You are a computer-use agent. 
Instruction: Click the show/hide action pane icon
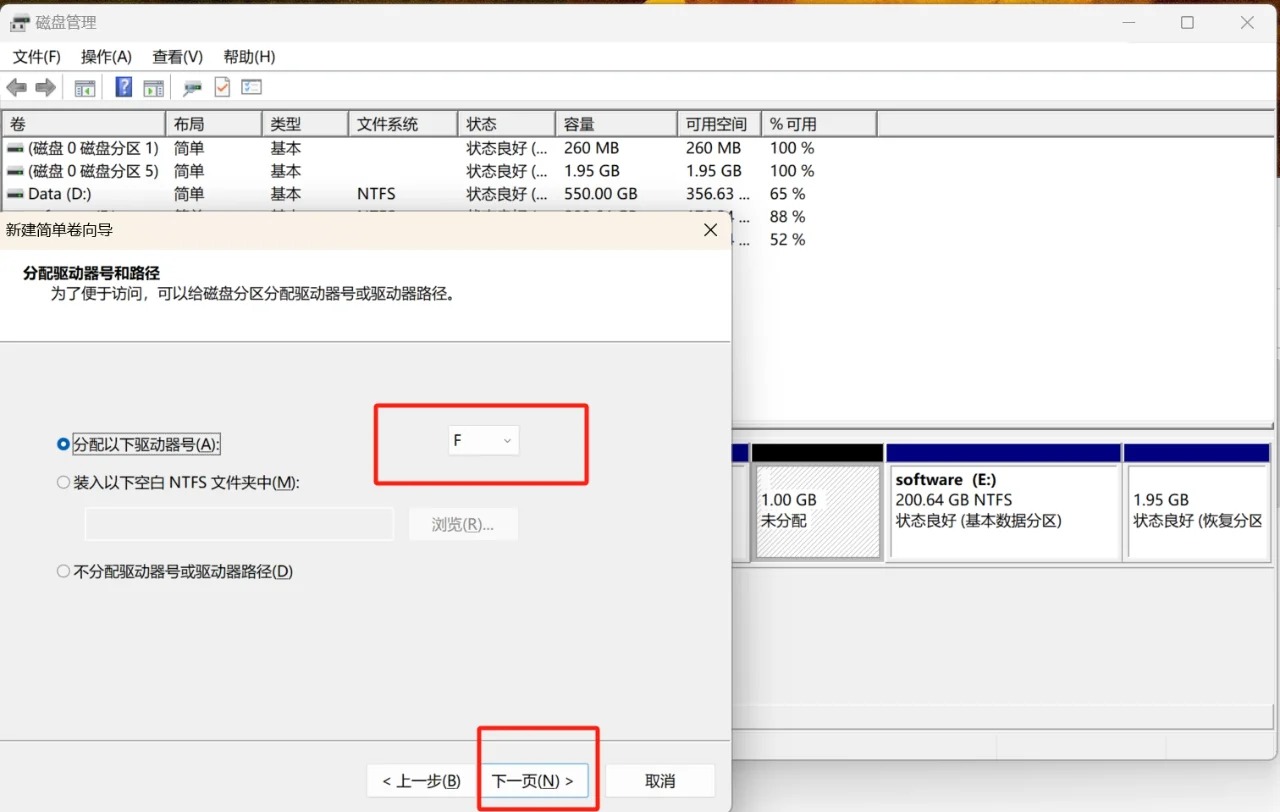[x=153, y=88]
